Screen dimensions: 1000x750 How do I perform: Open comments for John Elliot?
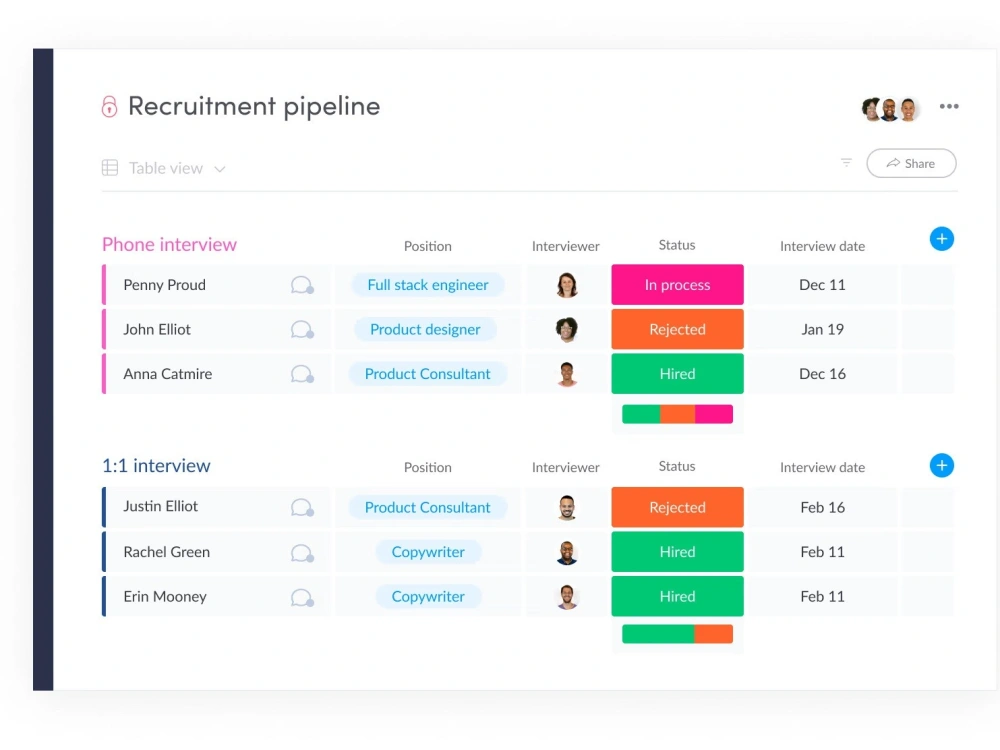tap(302, 330)
